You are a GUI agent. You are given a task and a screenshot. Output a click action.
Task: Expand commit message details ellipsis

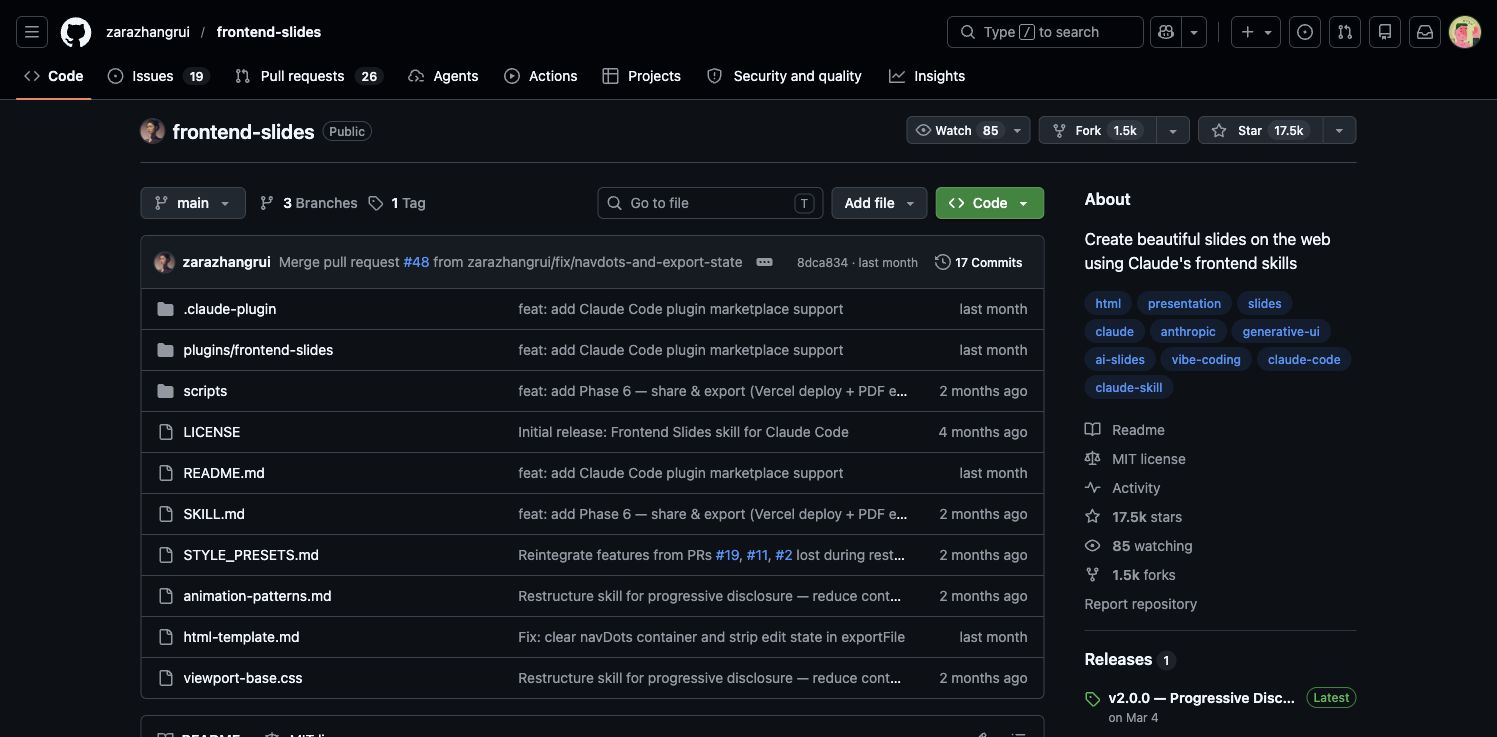(x=765, y=262)
